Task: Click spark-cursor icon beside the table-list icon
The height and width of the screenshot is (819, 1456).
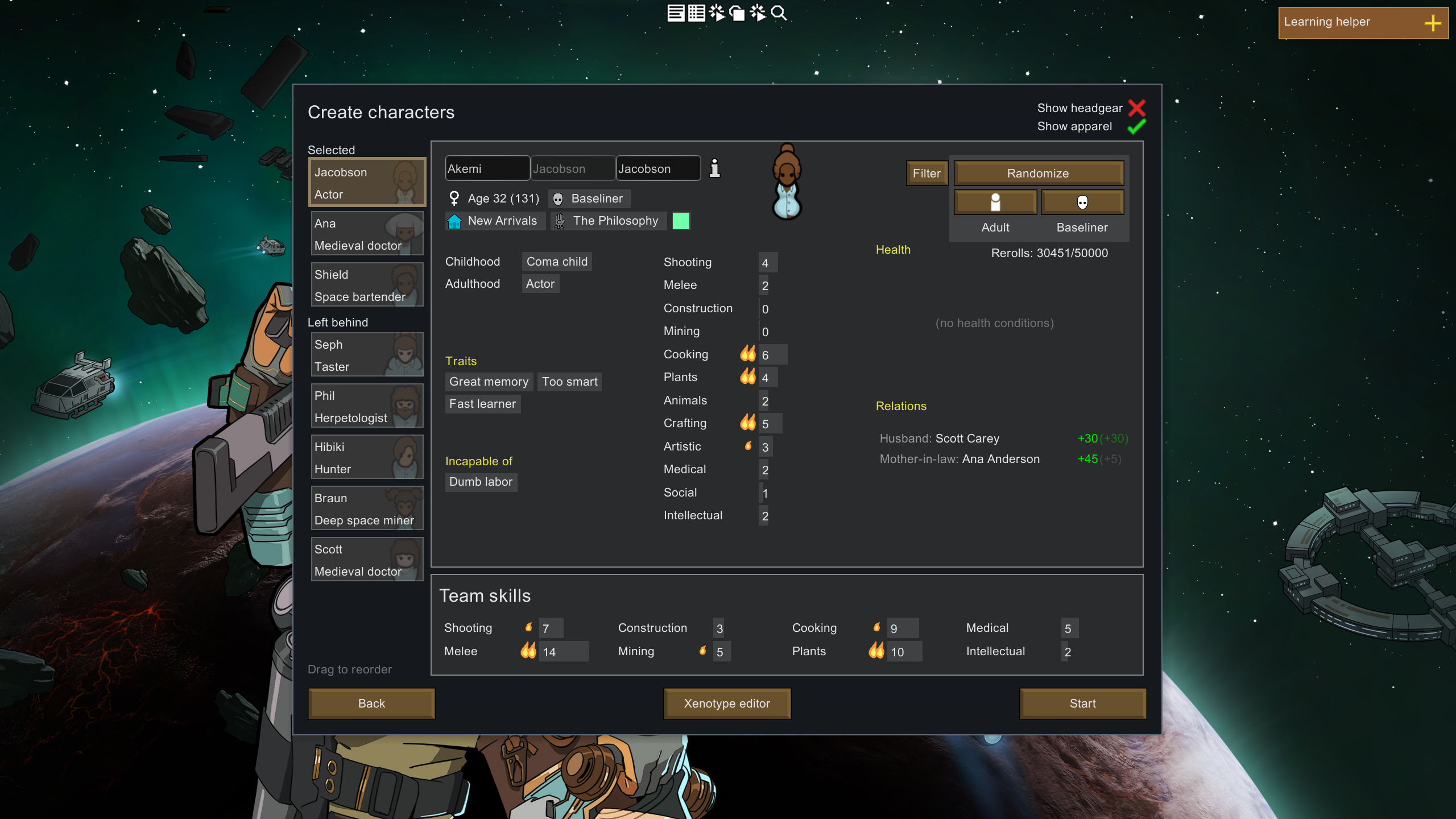Action: click(717, 13)
